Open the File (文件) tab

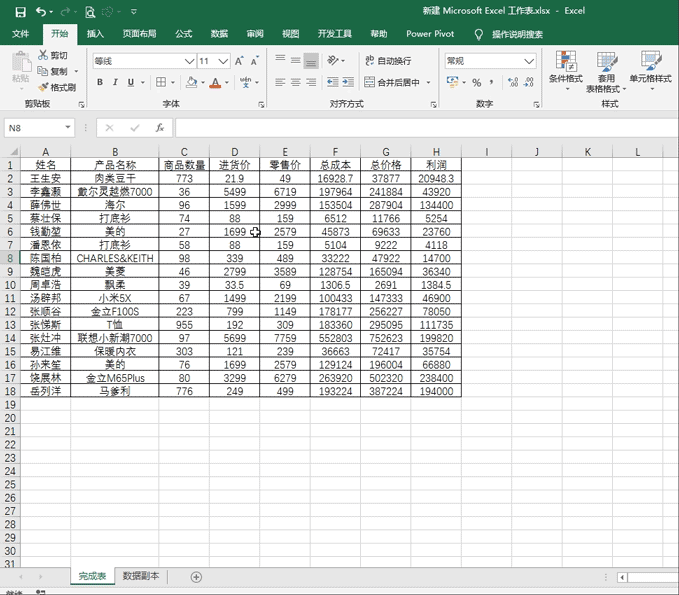click(20, 34)
